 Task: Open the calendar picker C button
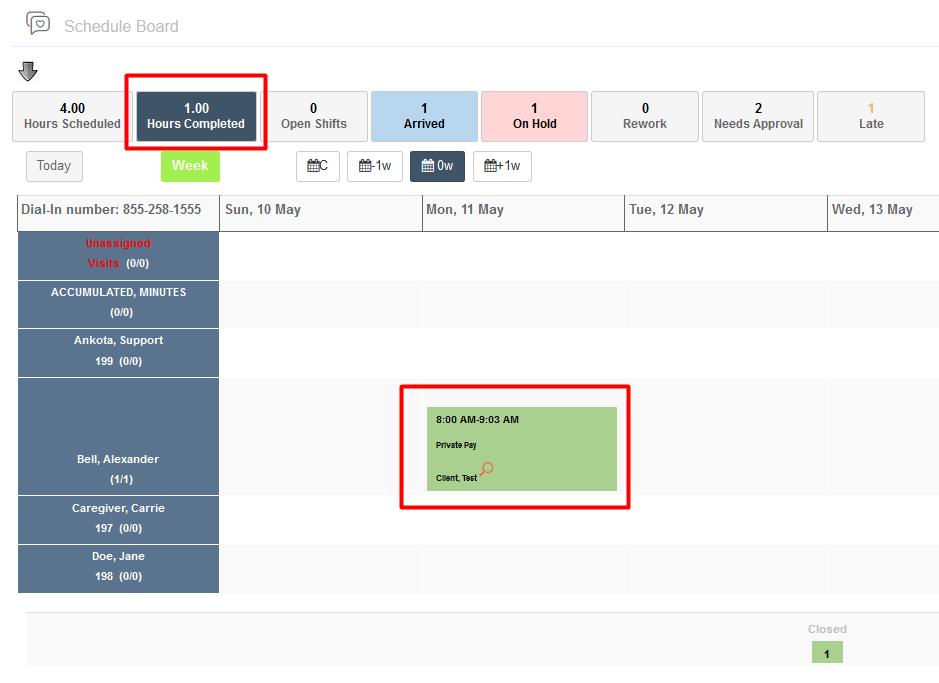318,166
